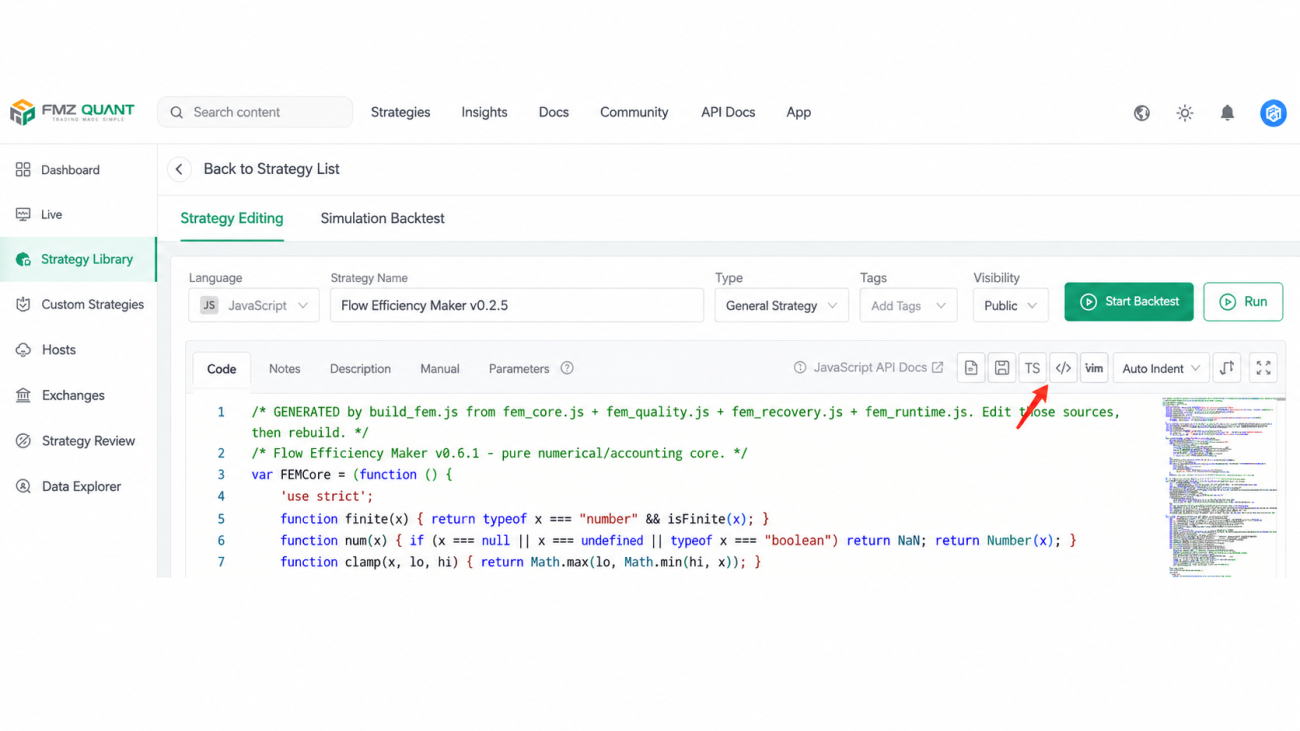The height and width of the screenshot is (731, 1300).
Task: Click the Strategy Name input field
Action: pos(517,306)
